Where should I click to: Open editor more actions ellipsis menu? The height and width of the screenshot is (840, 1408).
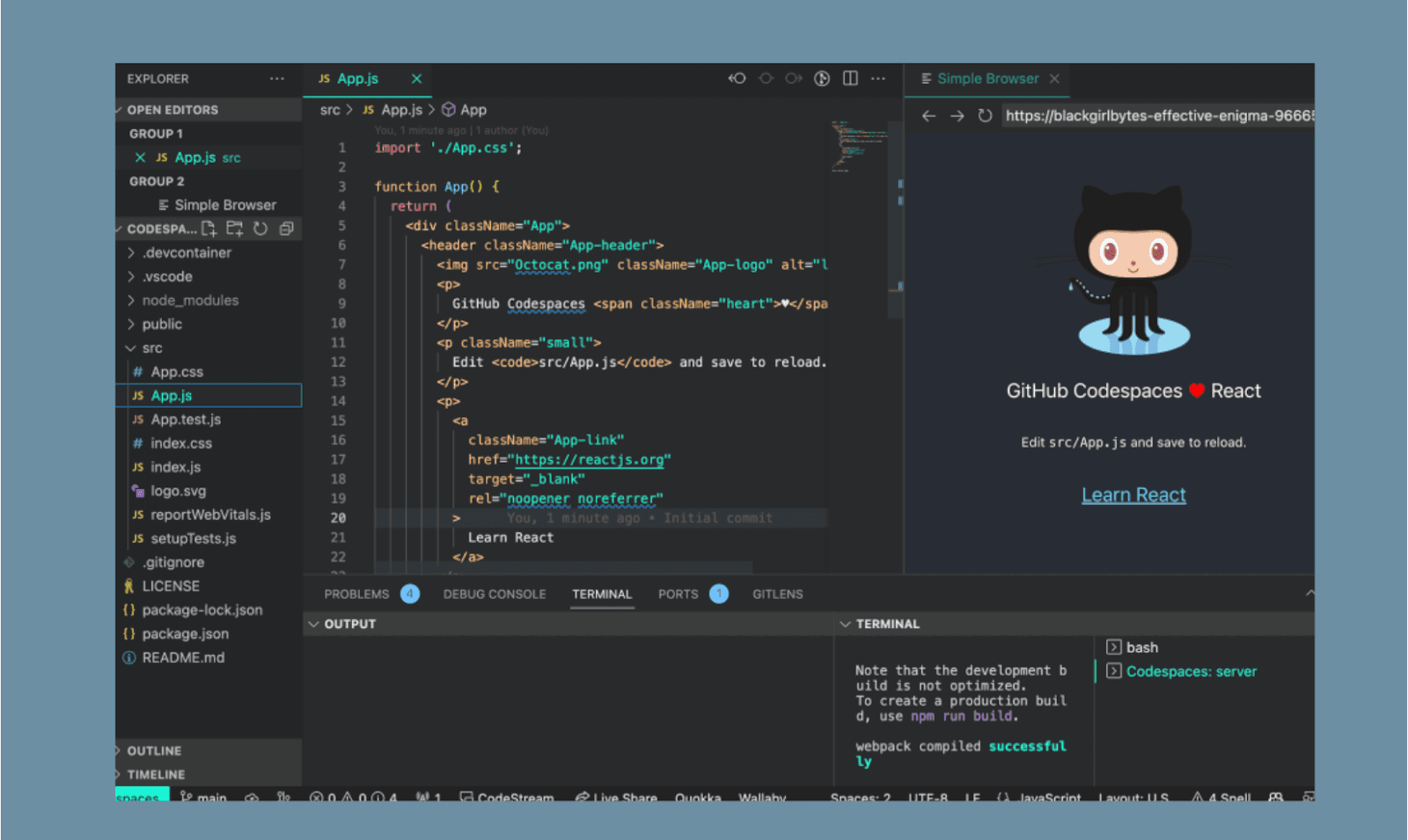click(x=878, y=78)
